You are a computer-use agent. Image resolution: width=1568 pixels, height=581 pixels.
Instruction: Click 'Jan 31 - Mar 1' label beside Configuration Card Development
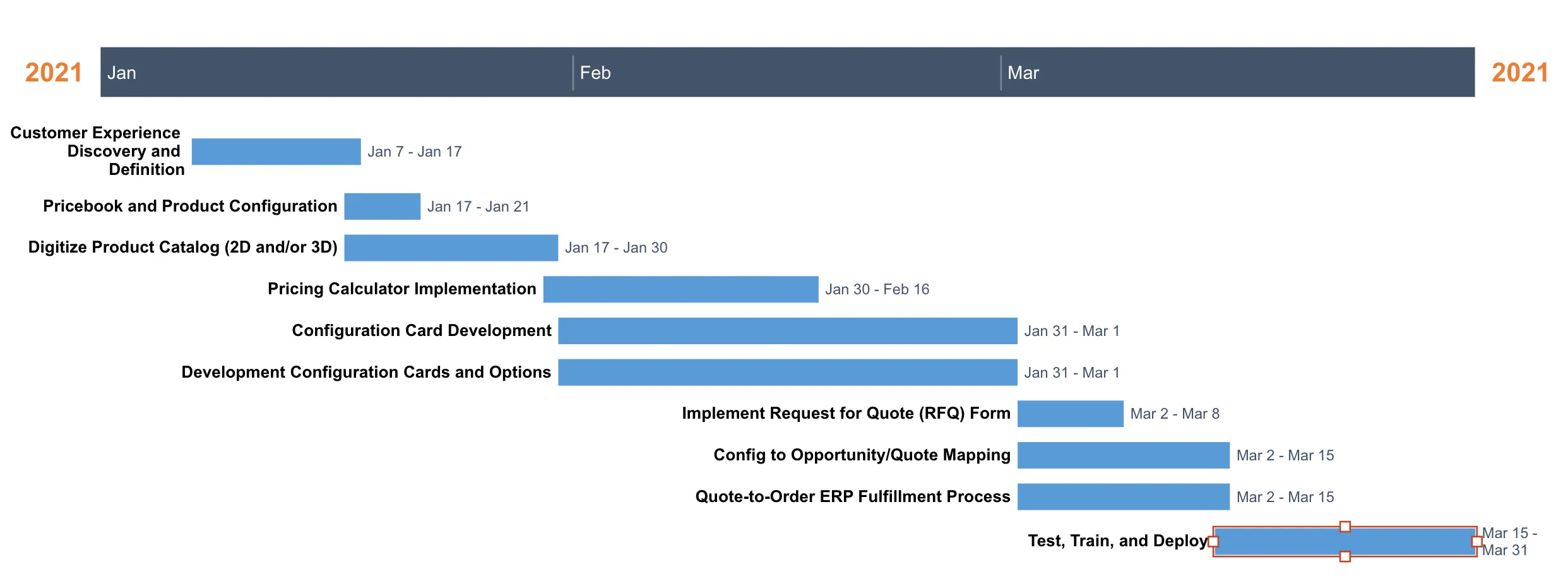pyautogui.click(x=1072, y=331)
